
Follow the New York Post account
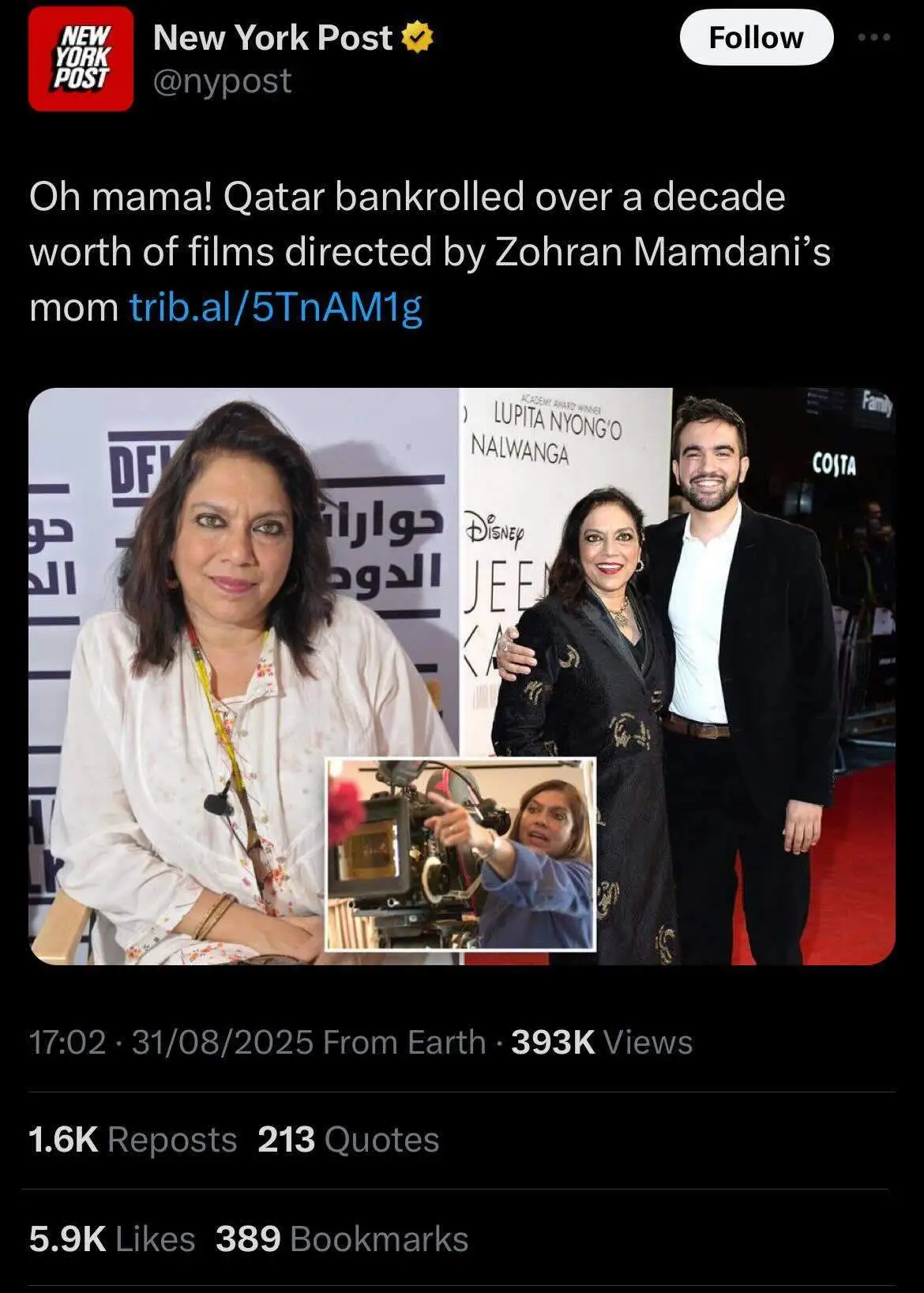pos(756,37)
